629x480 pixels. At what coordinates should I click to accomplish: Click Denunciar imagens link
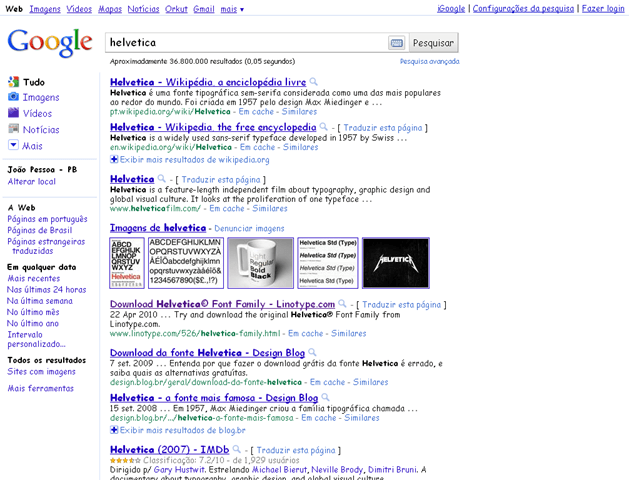coord(249,229)
